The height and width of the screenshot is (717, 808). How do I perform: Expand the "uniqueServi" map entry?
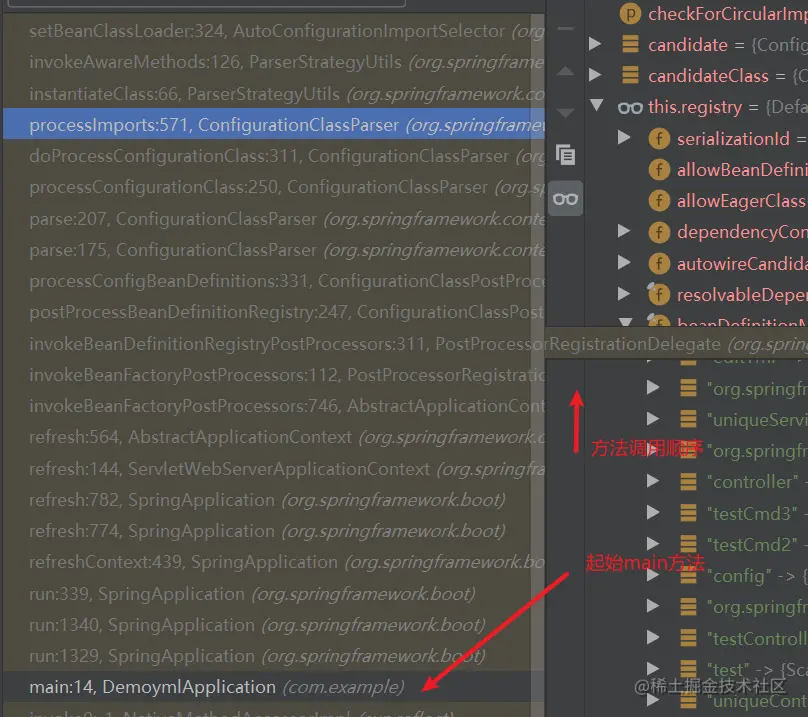(653, 419)
